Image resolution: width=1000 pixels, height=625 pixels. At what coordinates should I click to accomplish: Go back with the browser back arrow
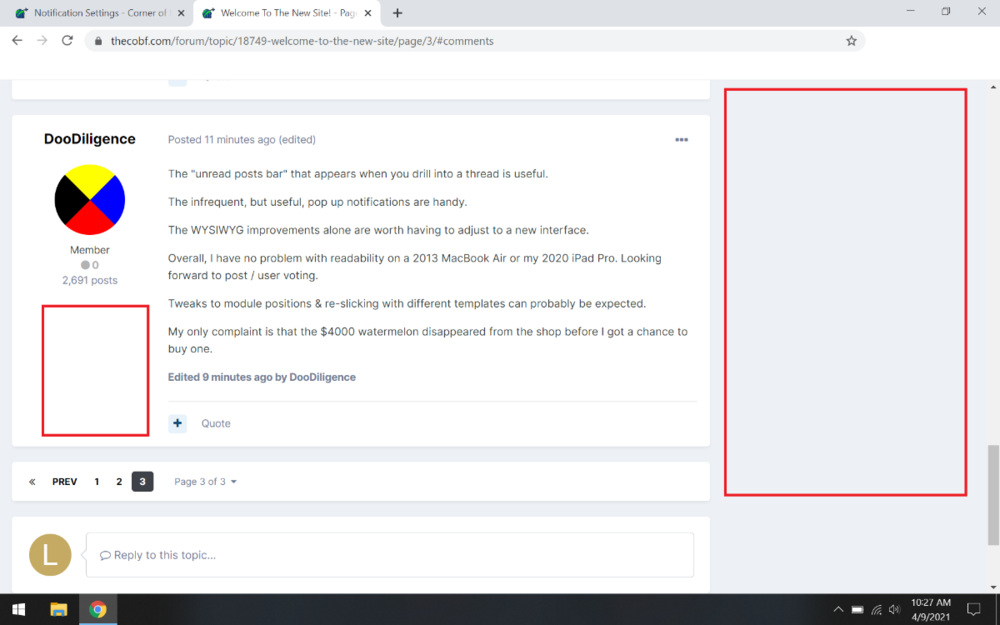coord(17,40)
